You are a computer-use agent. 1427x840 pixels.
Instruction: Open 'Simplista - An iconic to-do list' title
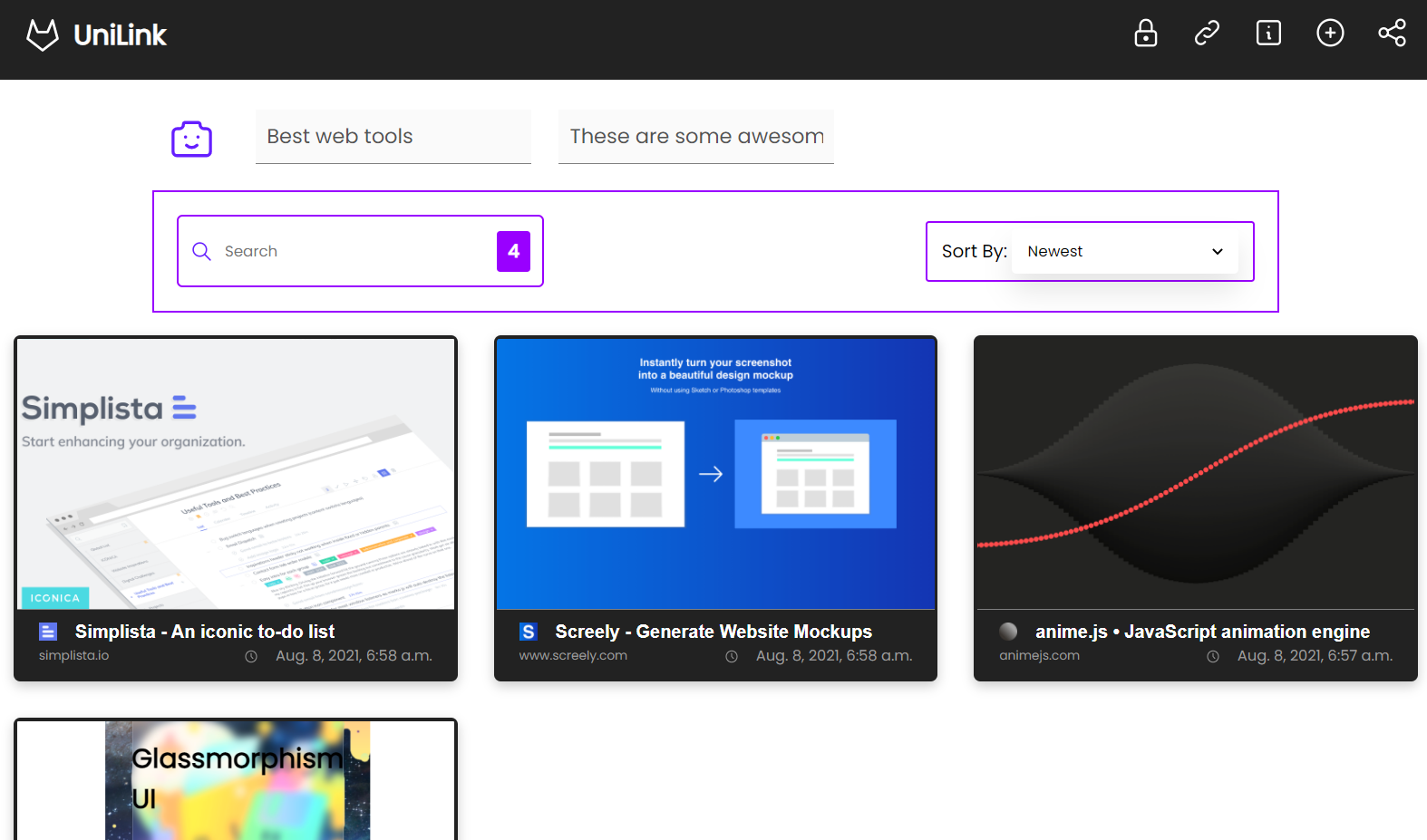click(x=205, y=632)
